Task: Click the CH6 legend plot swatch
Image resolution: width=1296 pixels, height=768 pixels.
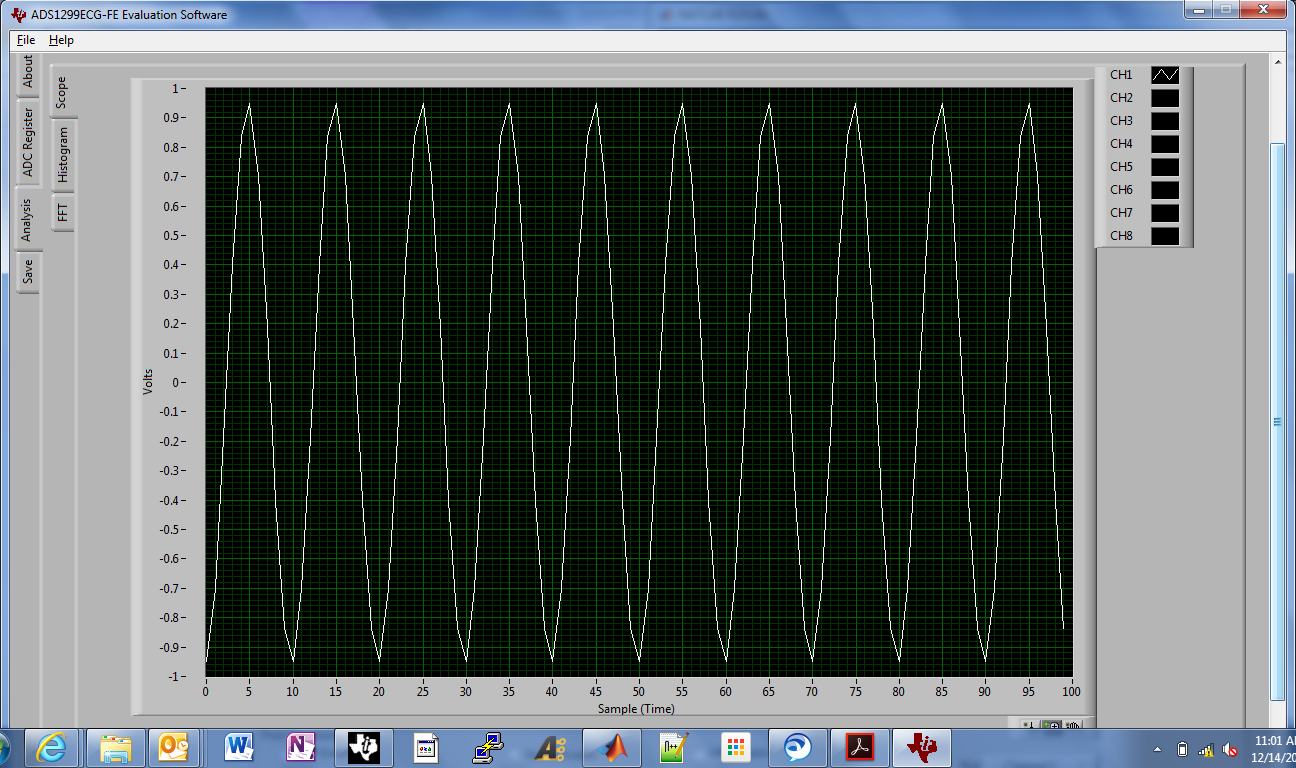Action: coord(1165,190)
